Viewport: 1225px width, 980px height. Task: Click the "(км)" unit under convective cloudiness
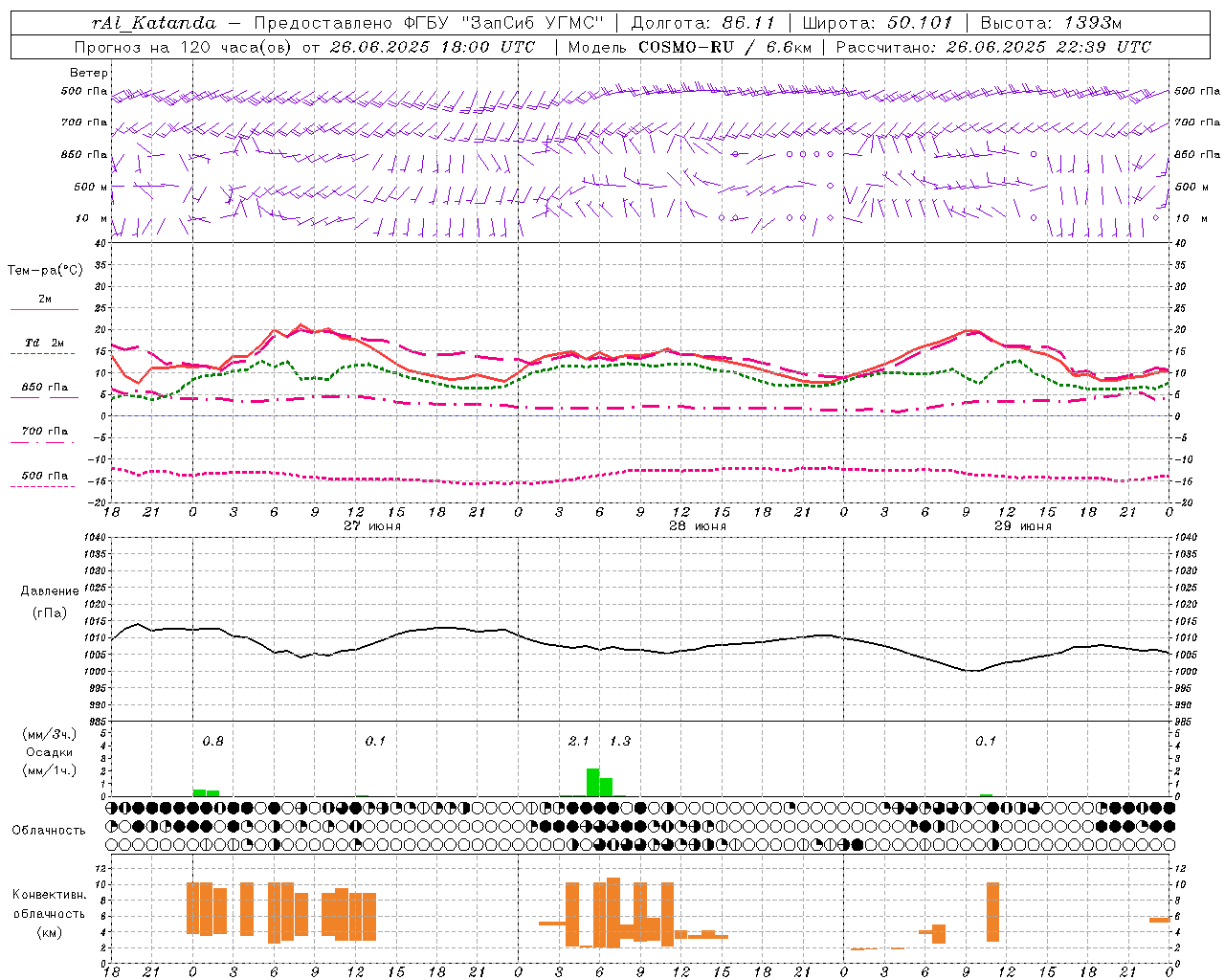pyautogui.click(x=50, y=932)
